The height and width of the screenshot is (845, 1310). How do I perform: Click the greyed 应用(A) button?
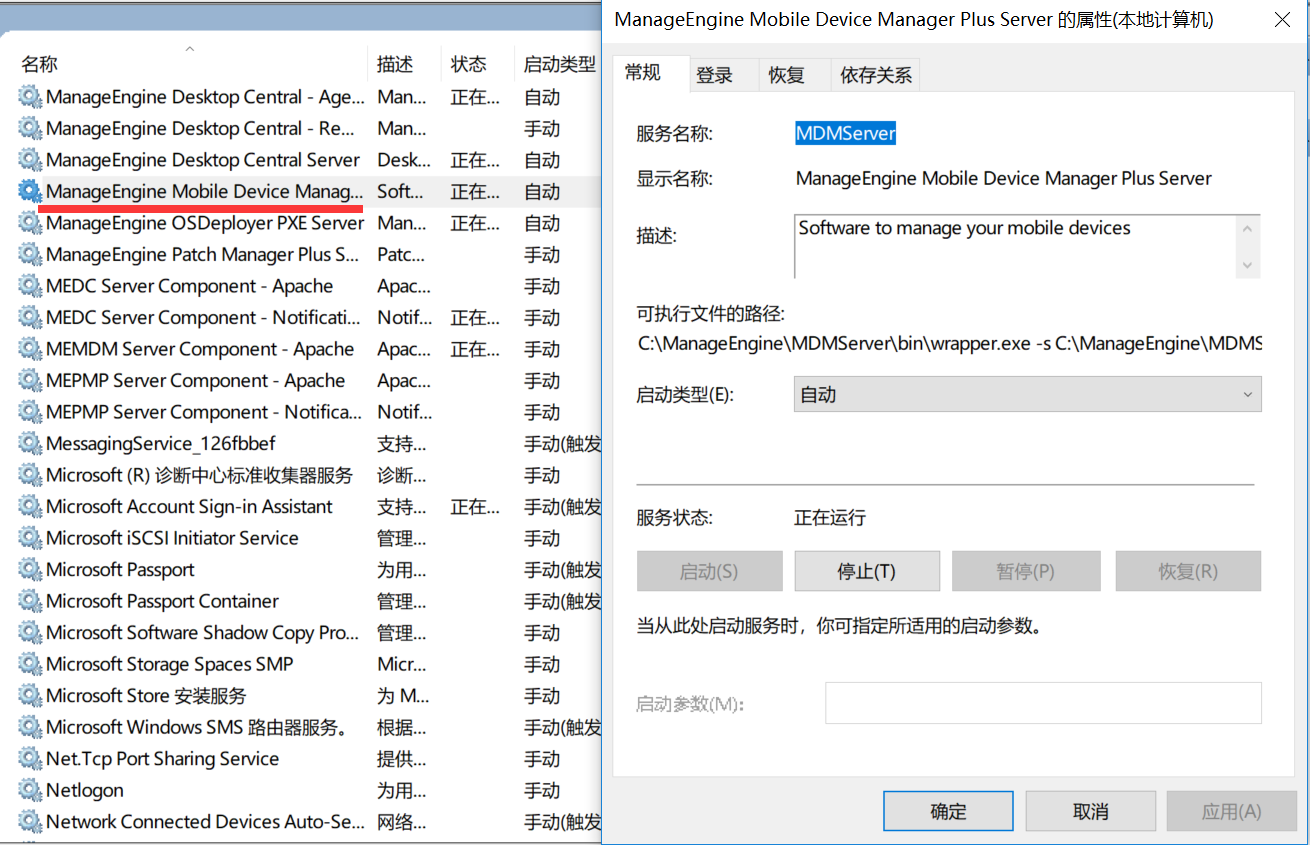tap(1231, 811)
